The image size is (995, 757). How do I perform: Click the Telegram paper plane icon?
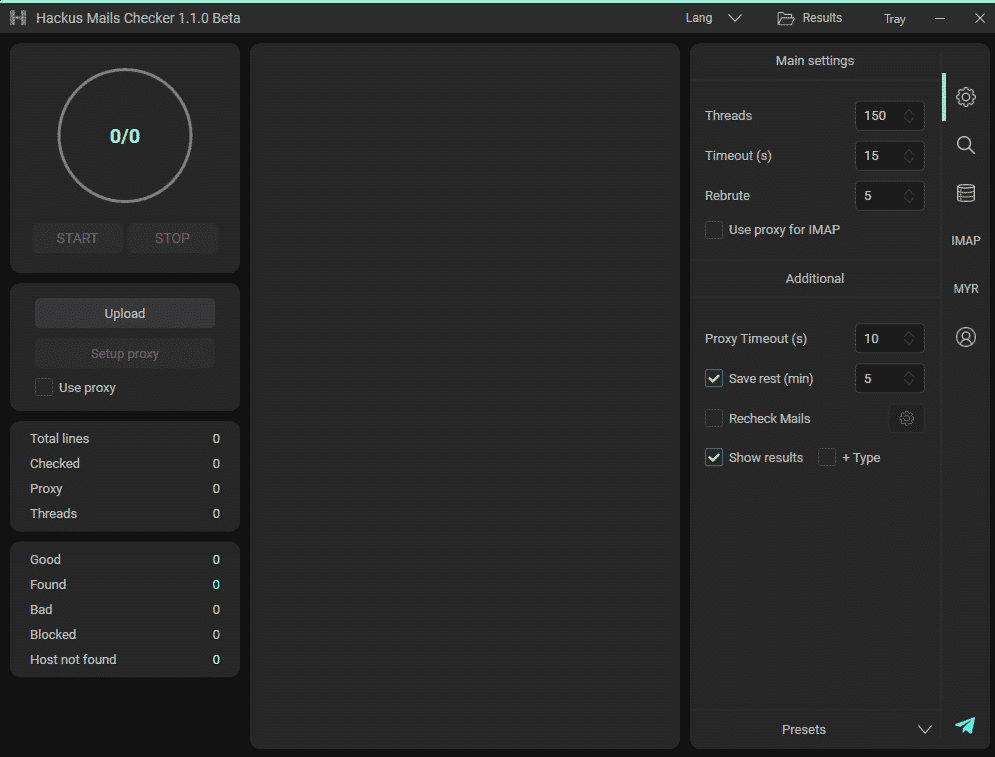click(x=965, y=726)
